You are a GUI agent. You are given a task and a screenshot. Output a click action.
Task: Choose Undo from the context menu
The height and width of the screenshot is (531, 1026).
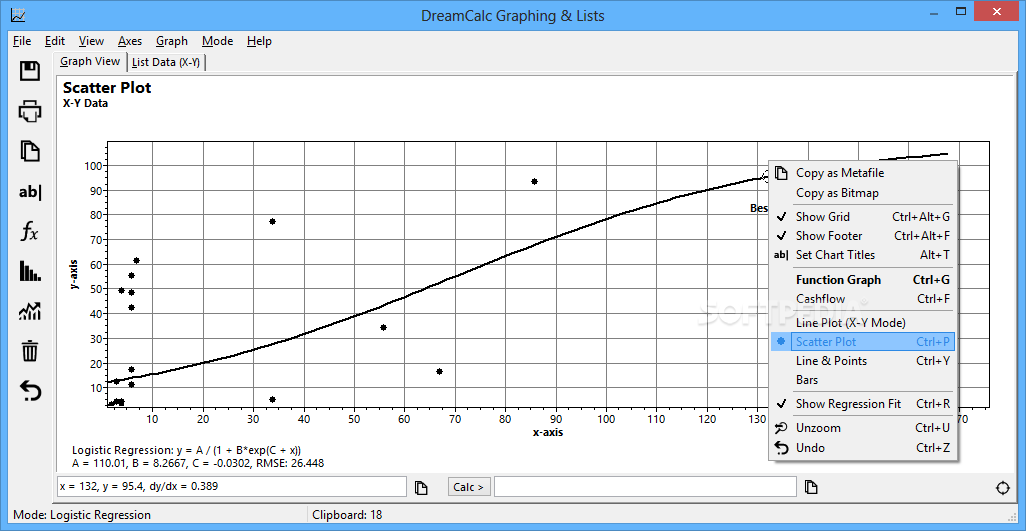[x=862, y=447]
